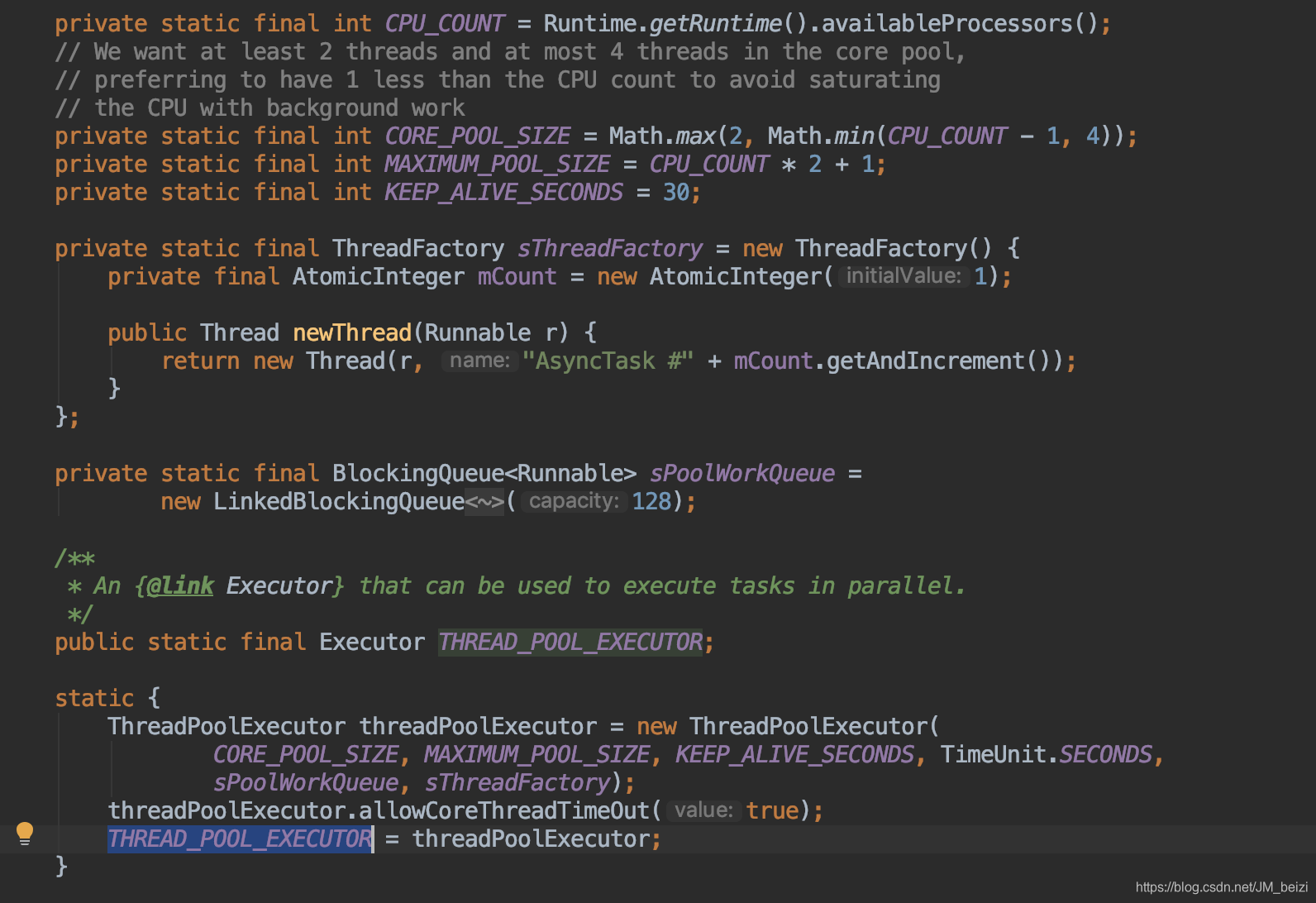This screenshot has width=1316, height=903.
Task: Click the sThreadFactory field name declaration
Action: (610, 249)
